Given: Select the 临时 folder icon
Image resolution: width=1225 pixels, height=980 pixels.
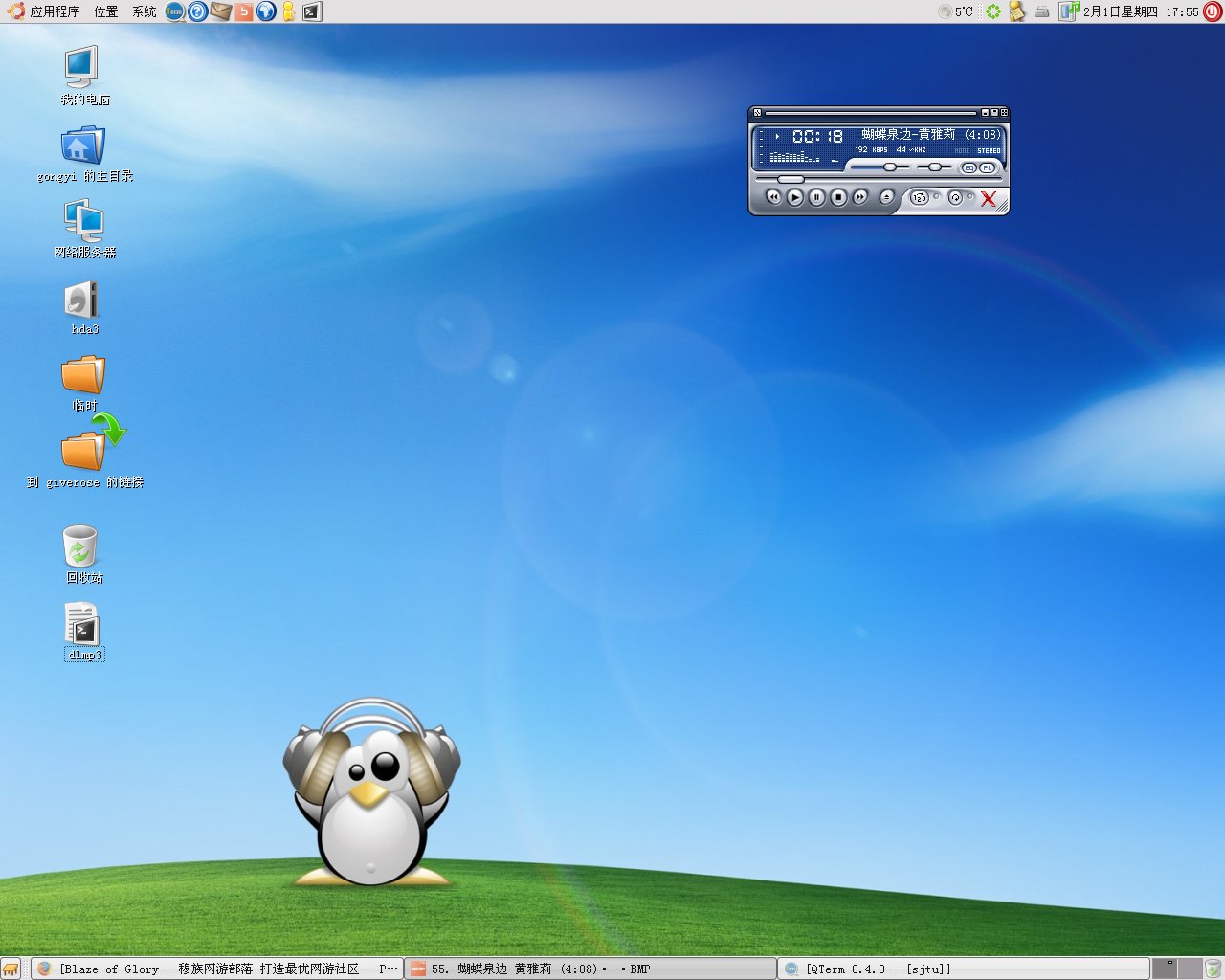Looking at the screenshot, I should coord(84,383).
